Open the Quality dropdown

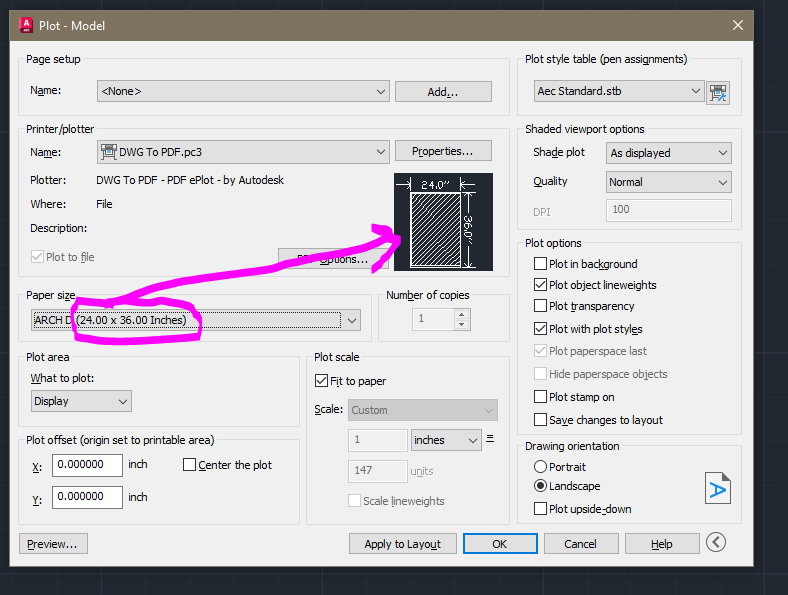tap(669, 182)
